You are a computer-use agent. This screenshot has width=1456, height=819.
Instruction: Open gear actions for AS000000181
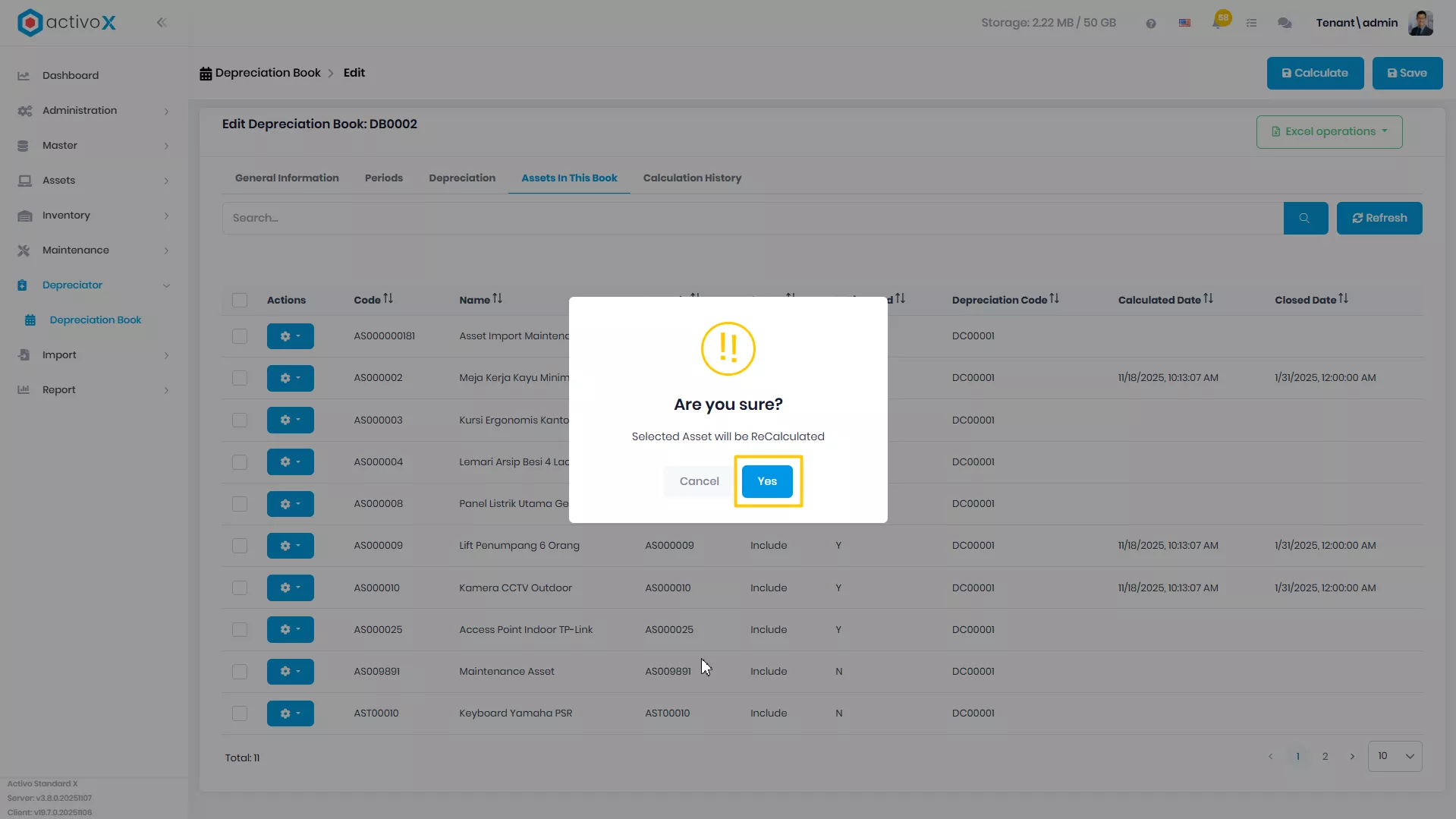(x=290, y=335)
